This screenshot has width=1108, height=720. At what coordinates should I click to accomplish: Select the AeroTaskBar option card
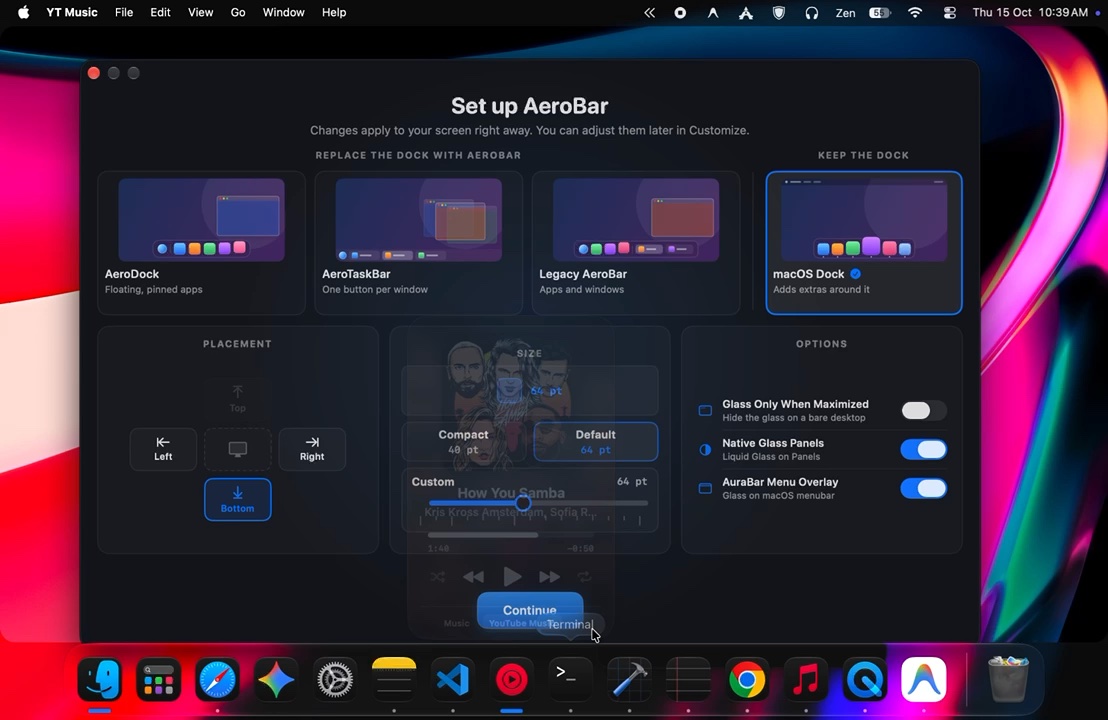pyautogui.click(x=418, y=242)
